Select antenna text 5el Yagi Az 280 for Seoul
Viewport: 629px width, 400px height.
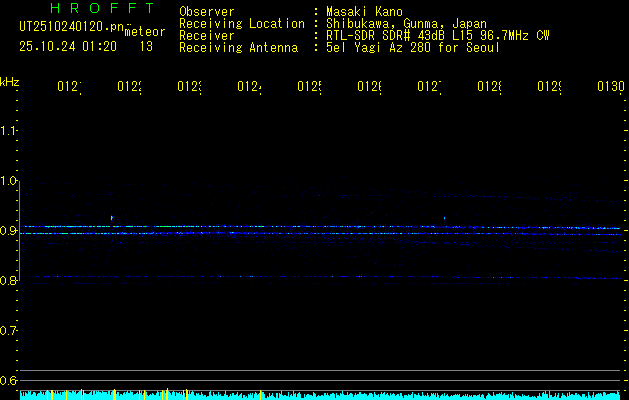pos(413,48)
